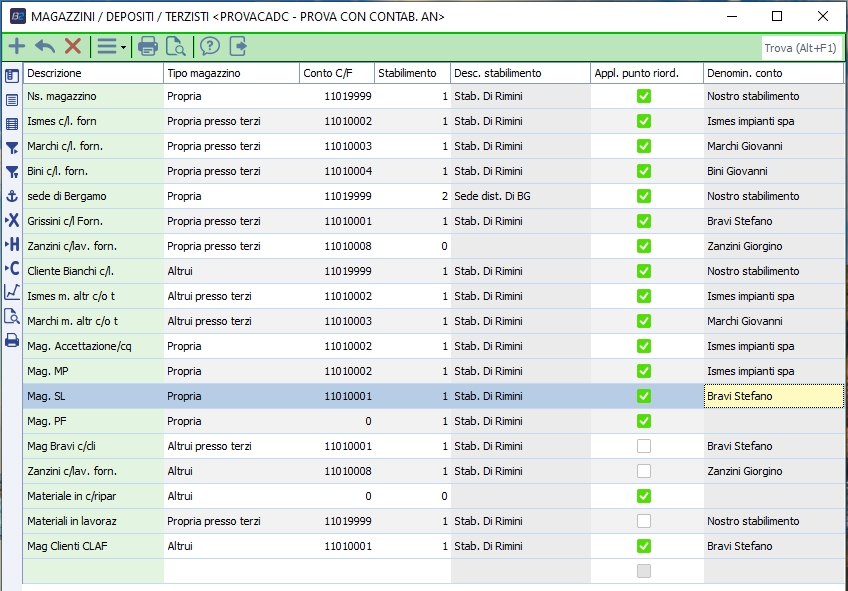Check punto riord. for Zanzini c/lav. forn. Altrui row
Image resolution: width=848 pixels, height=591 pixels.
point(644,472)
